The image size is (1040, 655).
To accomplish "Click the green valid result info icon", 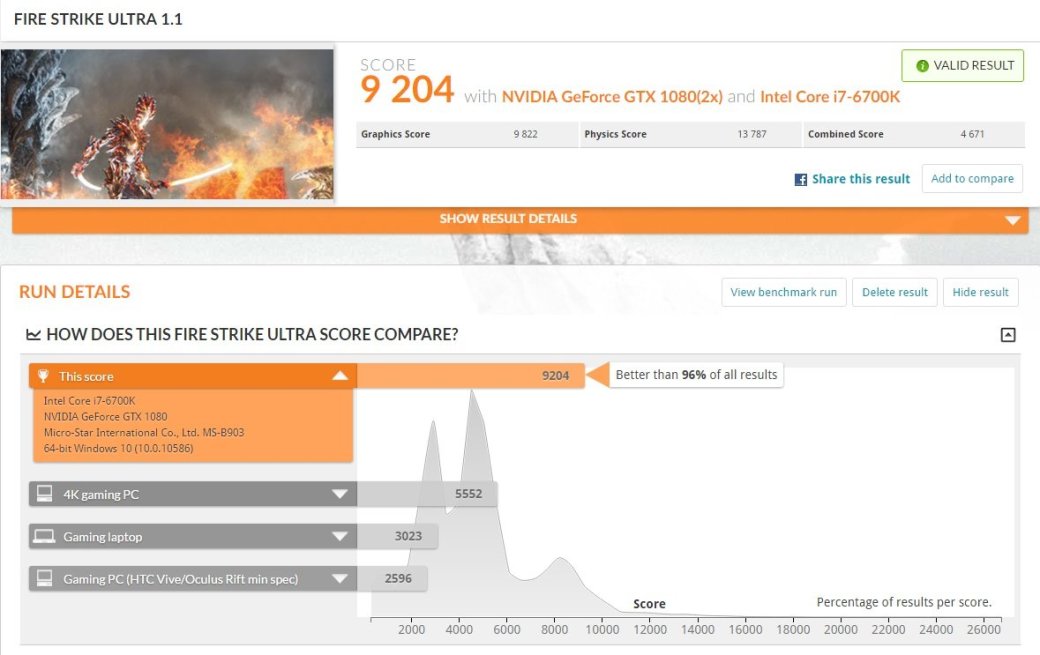I will tap(922, 66).
